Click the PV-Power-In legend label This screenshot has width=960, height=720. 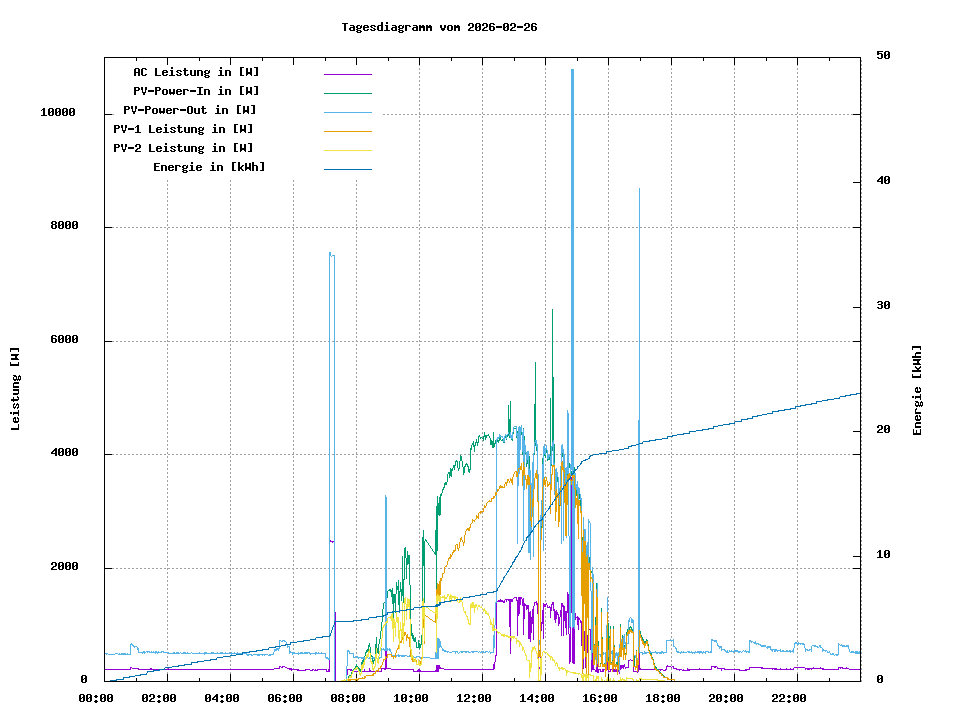point(196,91)
